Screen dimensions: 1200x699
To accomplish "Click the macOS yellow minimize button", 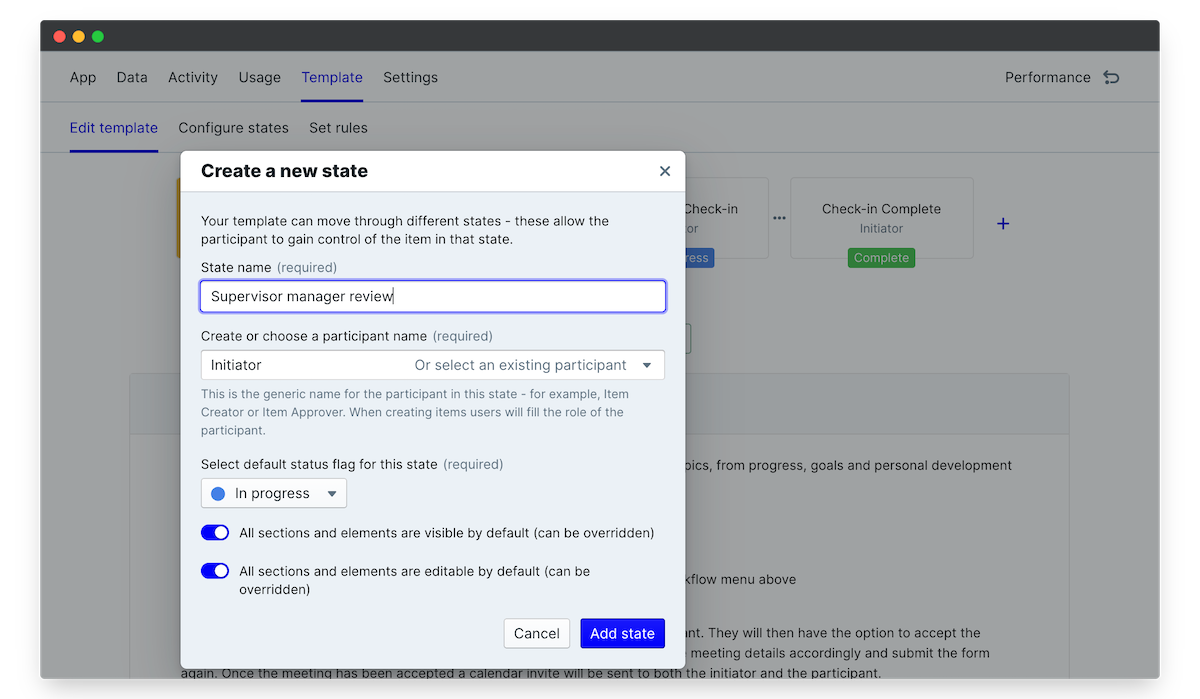I will click(x=78, y=36).
